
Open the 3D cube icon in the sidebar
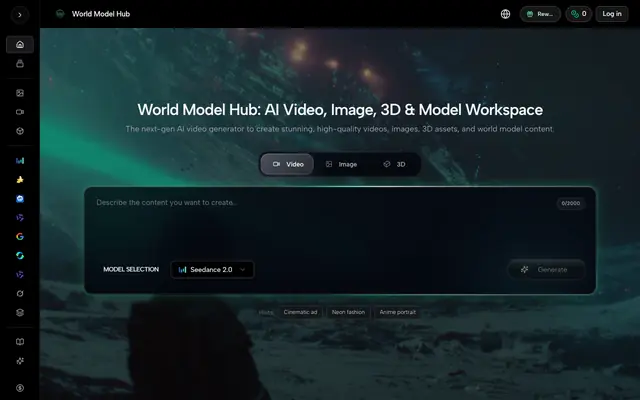pyautogui.click(x=20, y=131)
